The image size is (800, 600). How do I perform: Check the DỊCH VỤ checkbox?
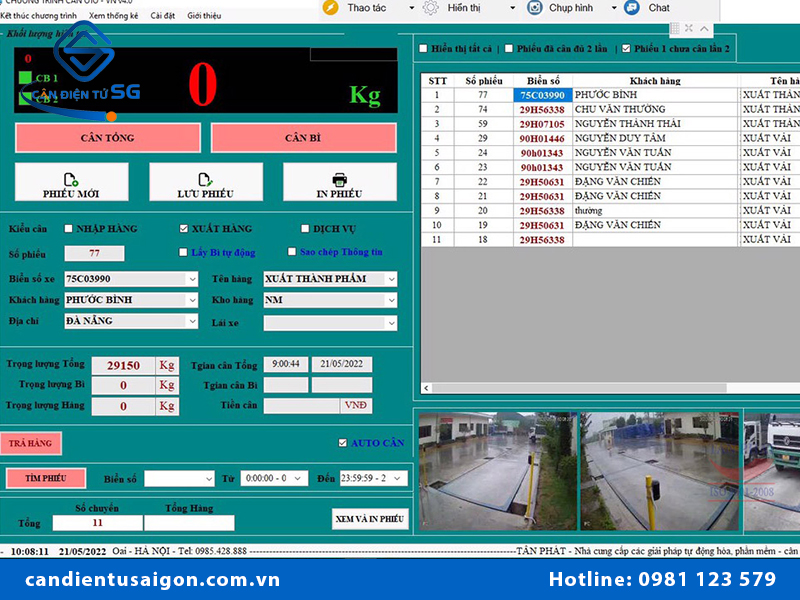coord(305,229)
